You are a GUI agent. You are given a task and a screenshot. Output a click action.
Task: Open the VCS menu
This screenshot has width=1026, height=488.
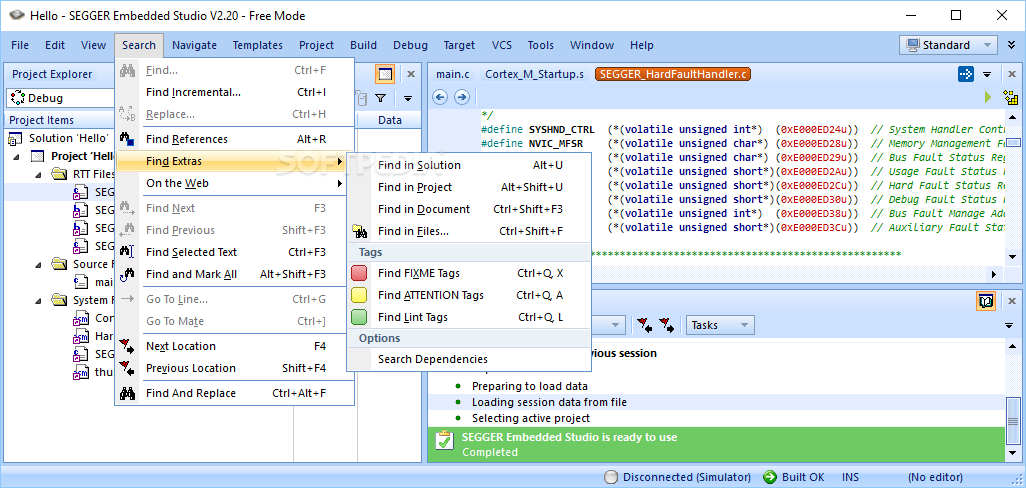click(x=502, y=45)
